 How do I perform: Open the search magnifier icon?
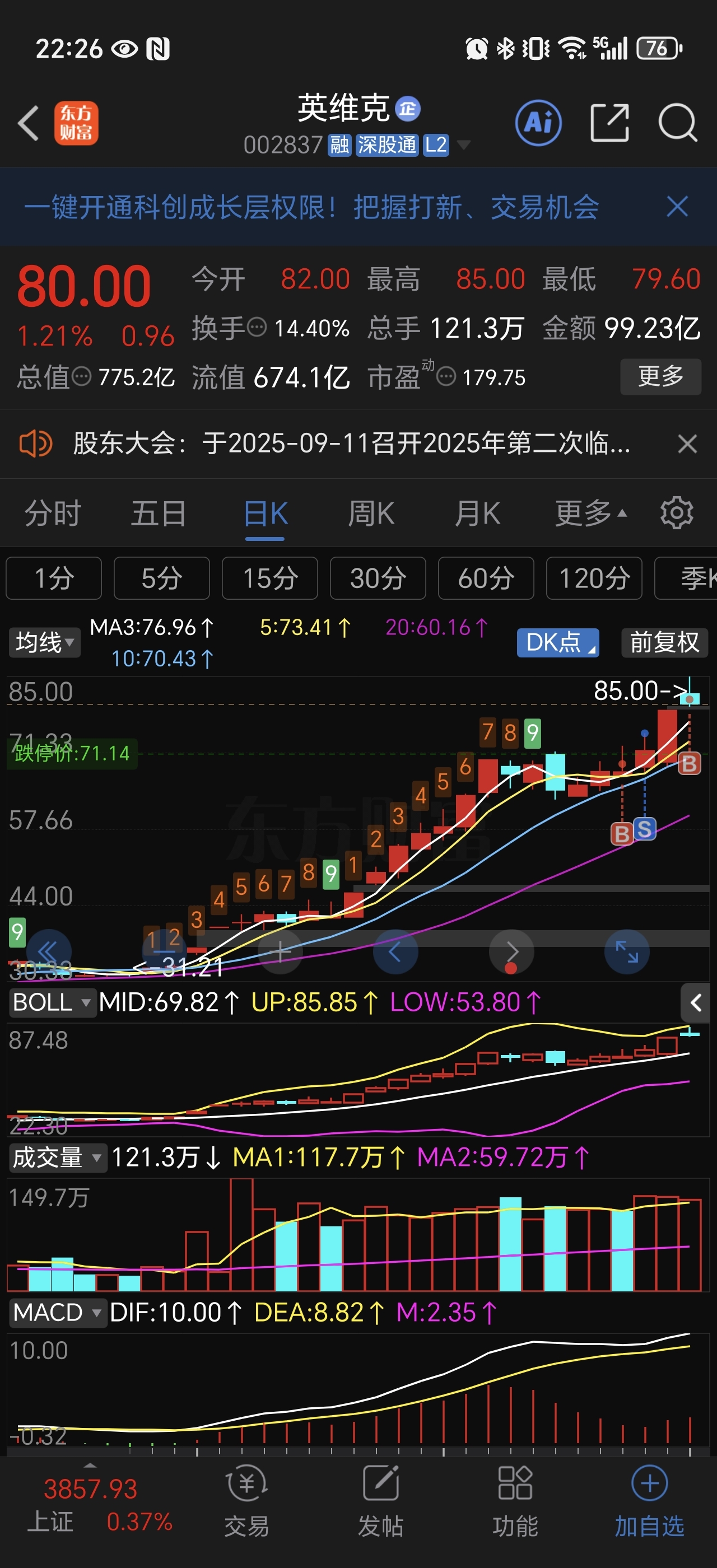tap(677, 123)
